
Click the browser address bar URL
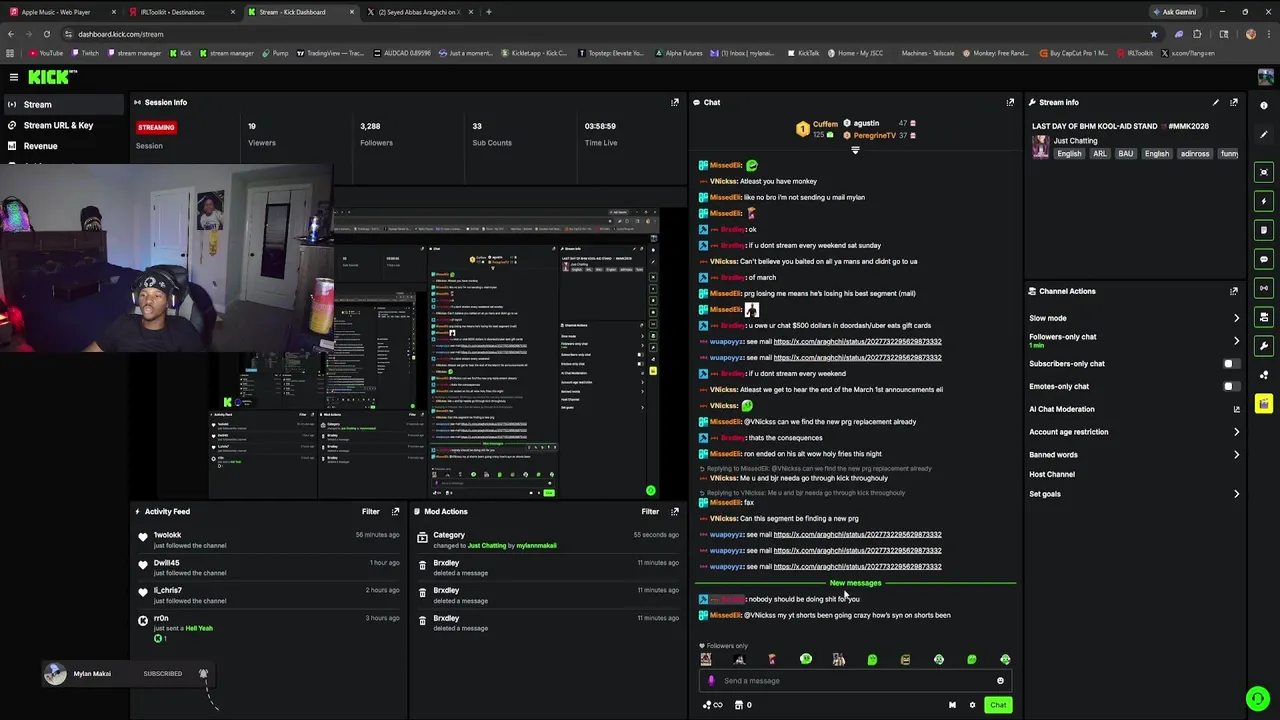(x=120, y=34)
